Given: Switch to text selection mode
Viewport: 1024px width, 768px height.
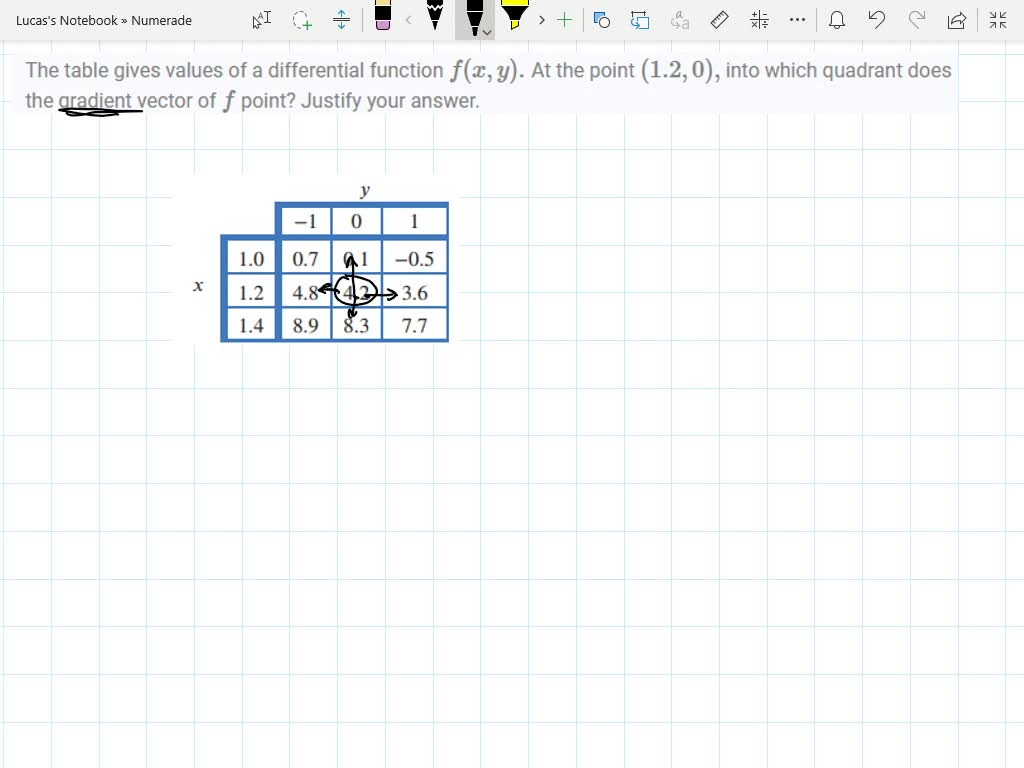Looking at the screenshot, I should pyautogui.click(x=261, y=20).
